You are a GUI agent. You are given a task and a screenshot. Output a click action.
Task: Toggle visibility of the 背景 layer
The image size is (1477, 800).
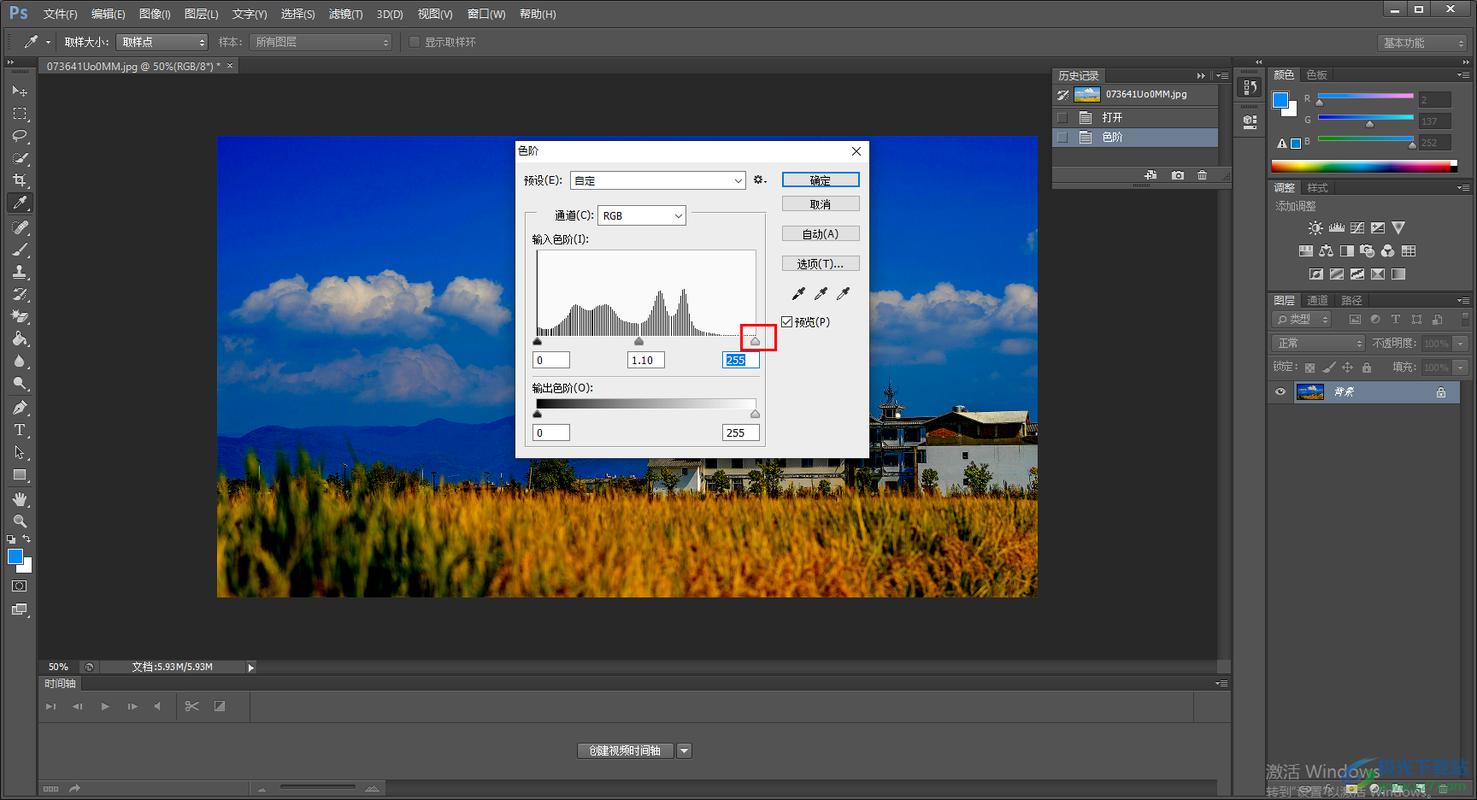1280,391
